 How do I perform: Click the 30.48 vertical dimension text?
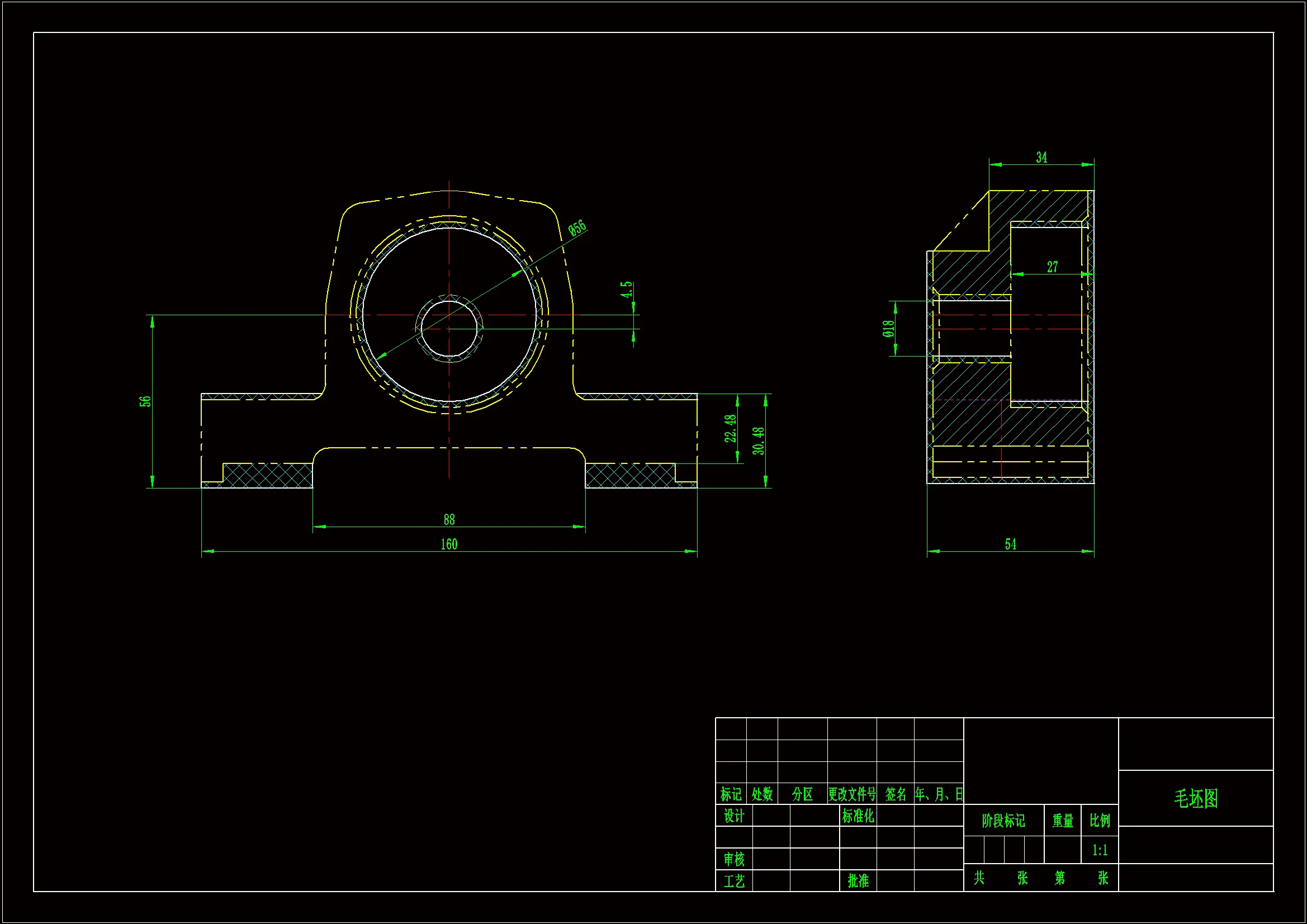pos(757,440)
